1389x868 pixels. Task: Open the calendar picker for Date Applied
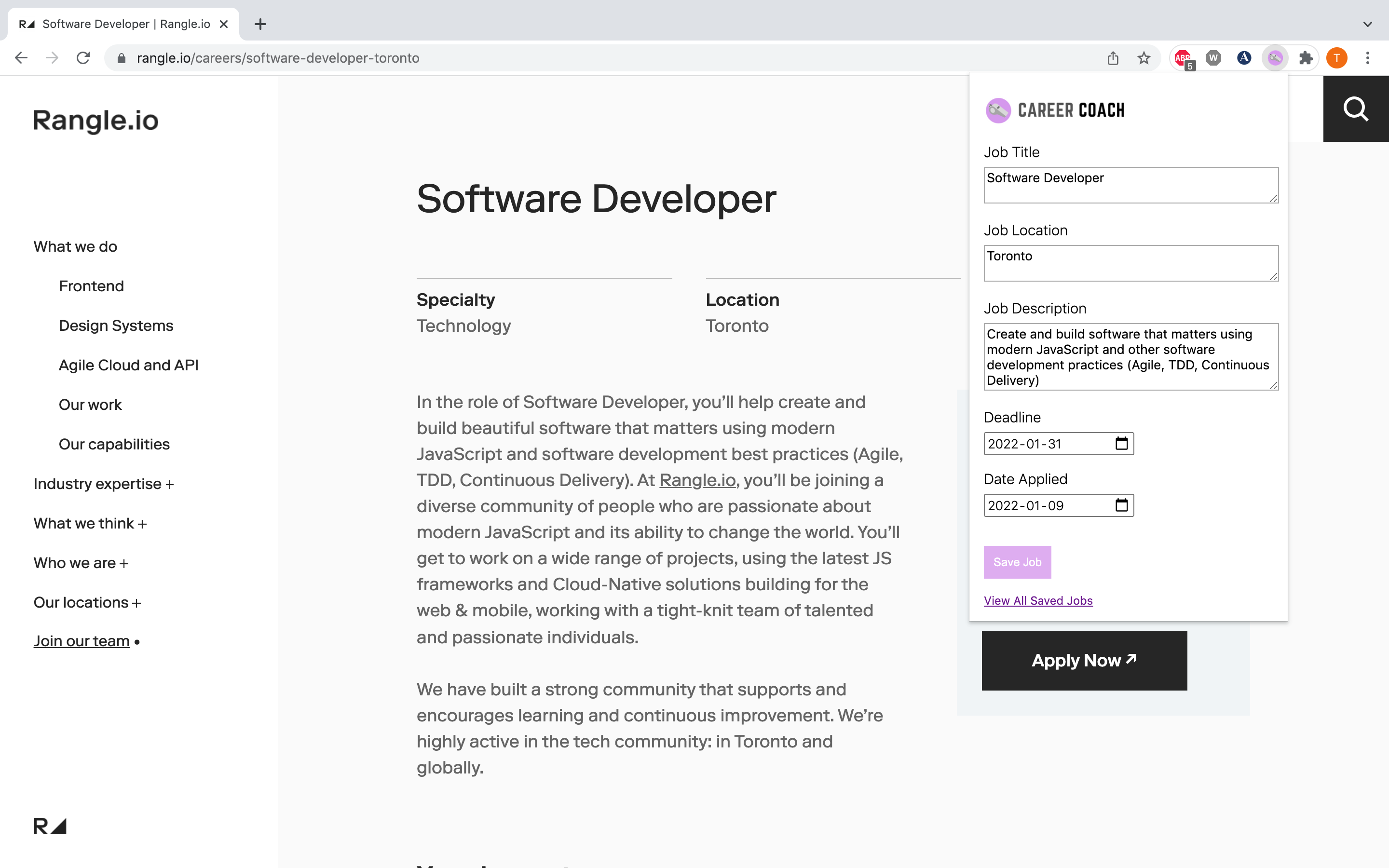tap(1121, 505)
